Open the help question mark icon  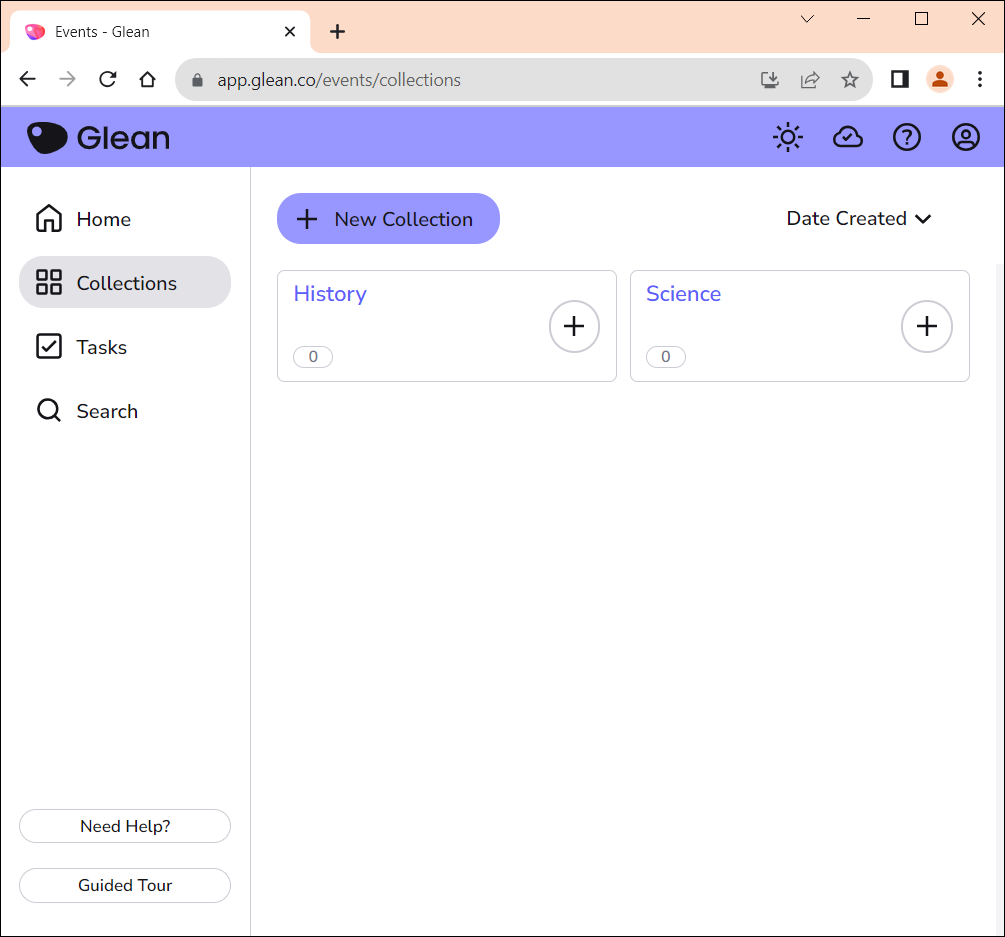coord(906,138)
